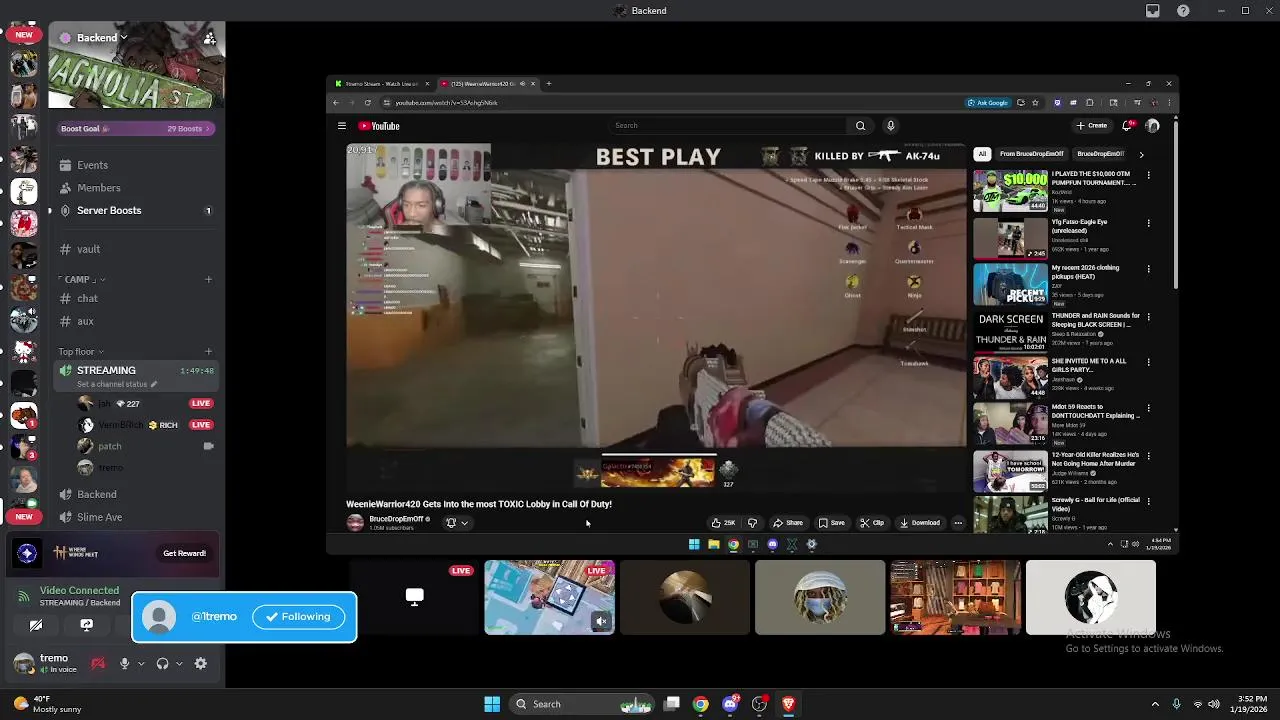Screen dimensions: 1280x720
Task: Open the Brave browser taskbar icon
Action: [x=788, y=704]
